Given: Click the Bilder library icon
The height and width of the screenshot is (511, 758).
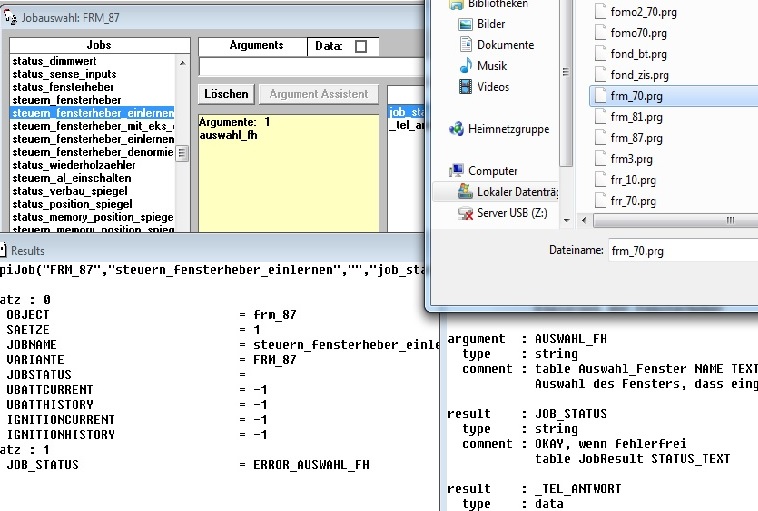Looking at the screenshot, I should pos(466,24).
